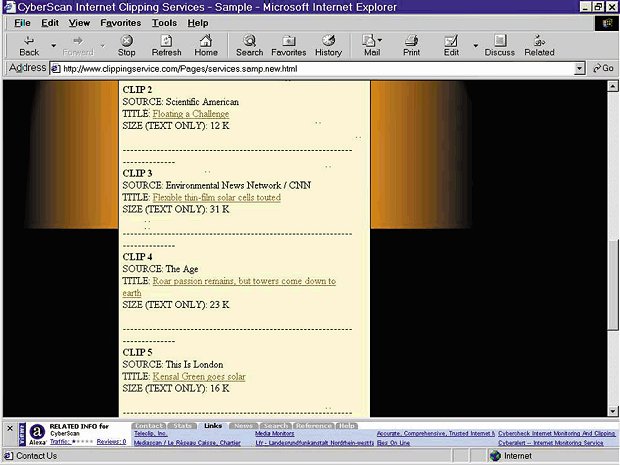Screen dimensions: 620x465
Task: Click the Bas On Line link
Action: click(393, 443)
